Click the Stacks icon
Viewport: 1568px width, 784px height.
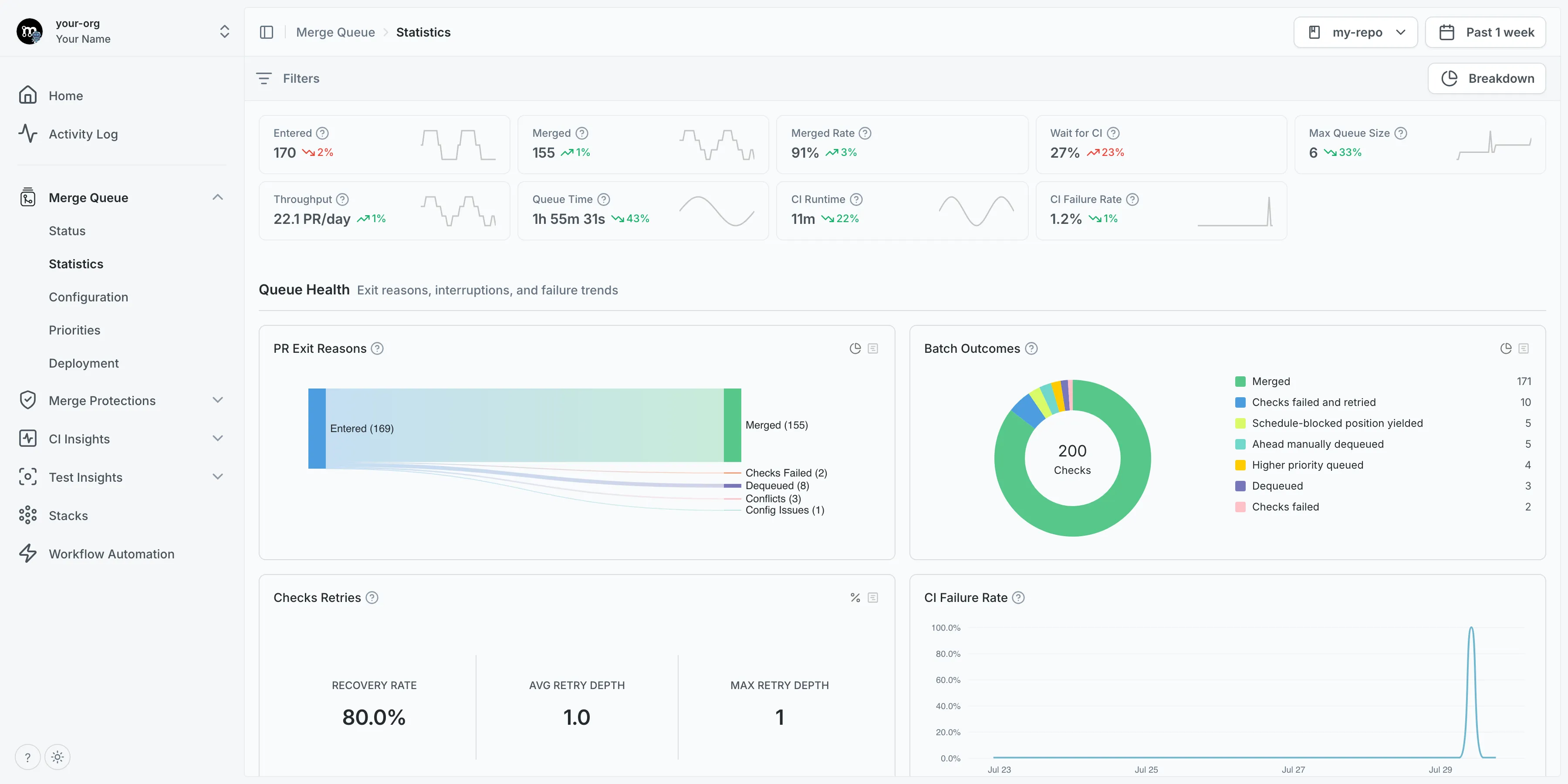tap(27, 516)
